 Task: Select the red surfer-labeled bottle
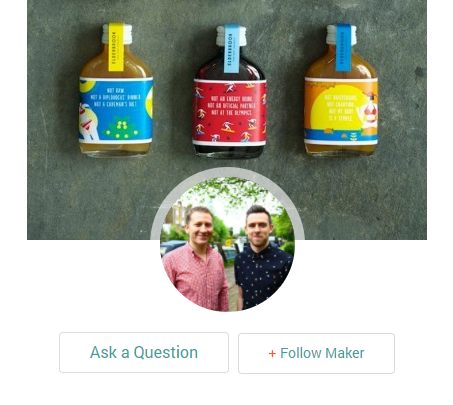(230, 92)
